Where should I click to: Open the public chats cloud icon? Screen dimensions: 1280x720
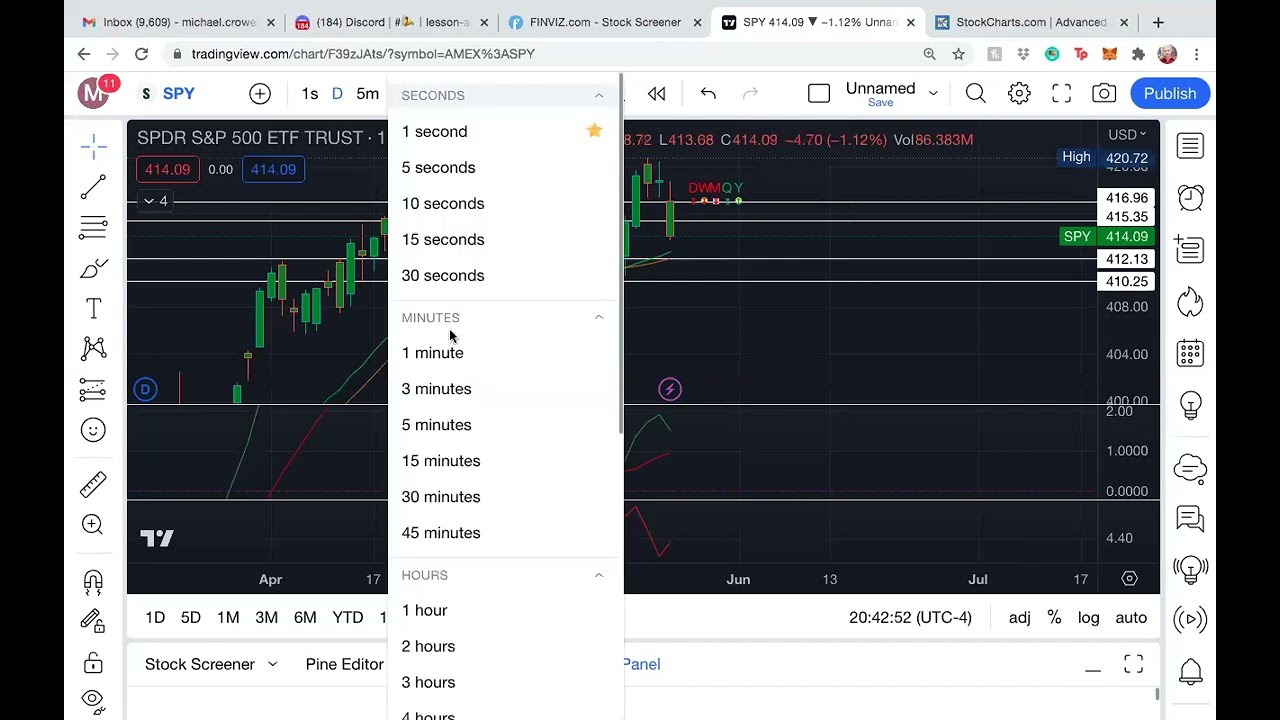click(x=1190, y=467)
